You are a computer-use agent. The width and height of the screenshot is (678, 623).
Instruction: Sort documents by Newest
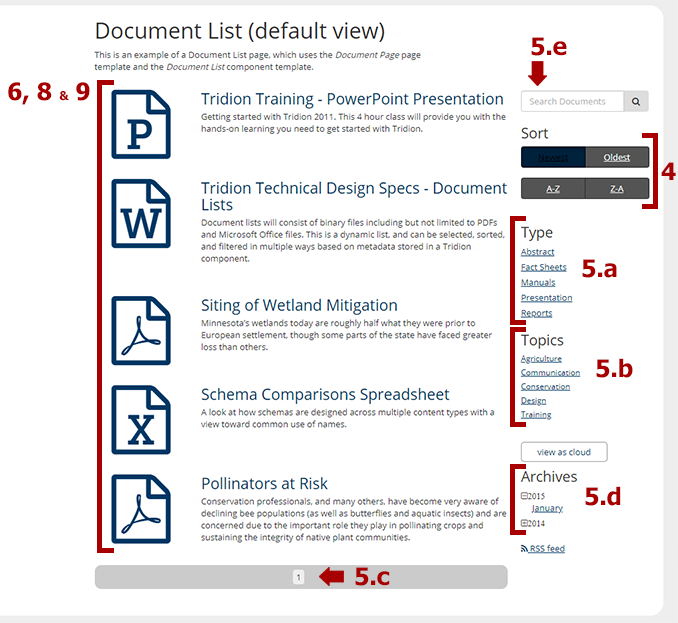[x=553, y=157]
